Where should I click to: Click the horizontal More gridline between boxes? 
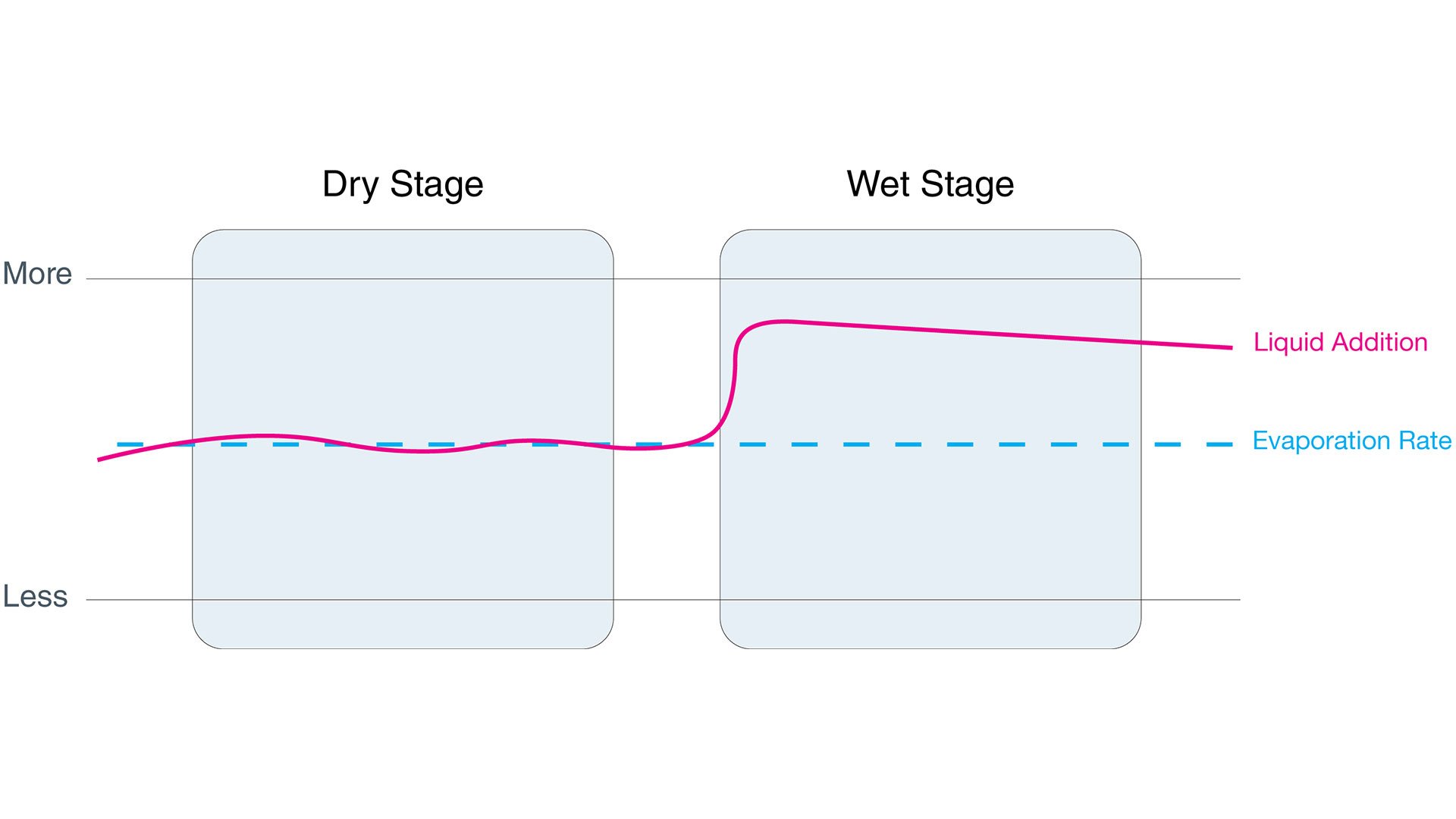click(667, 279)
